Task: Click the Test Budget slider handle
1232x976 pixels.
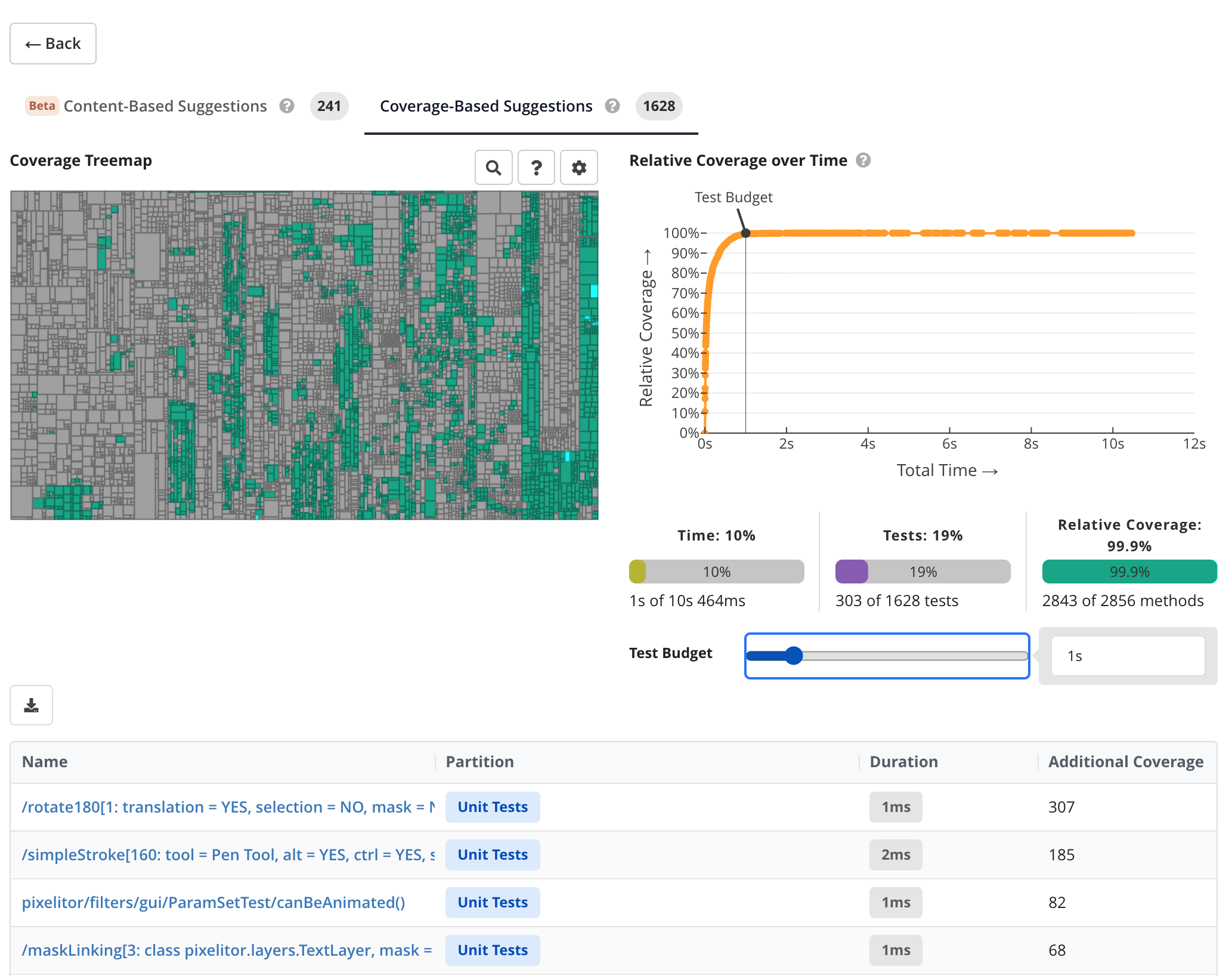Action: tap(794, 656)
